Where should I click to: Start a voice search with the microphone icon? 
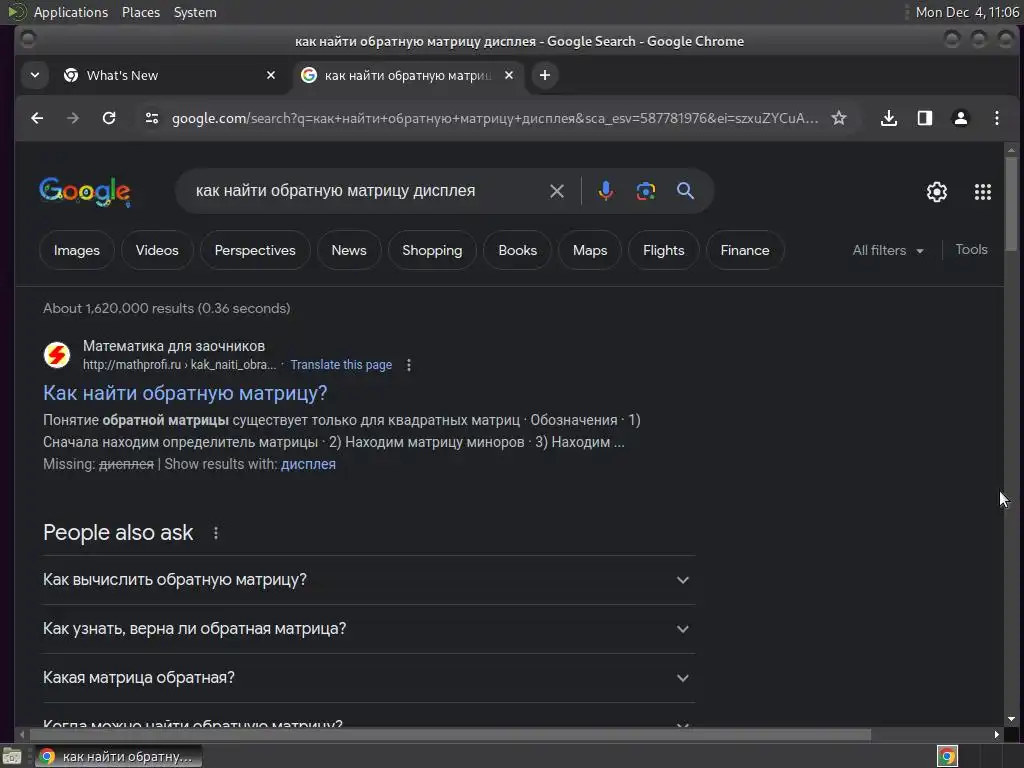point(605,191)
